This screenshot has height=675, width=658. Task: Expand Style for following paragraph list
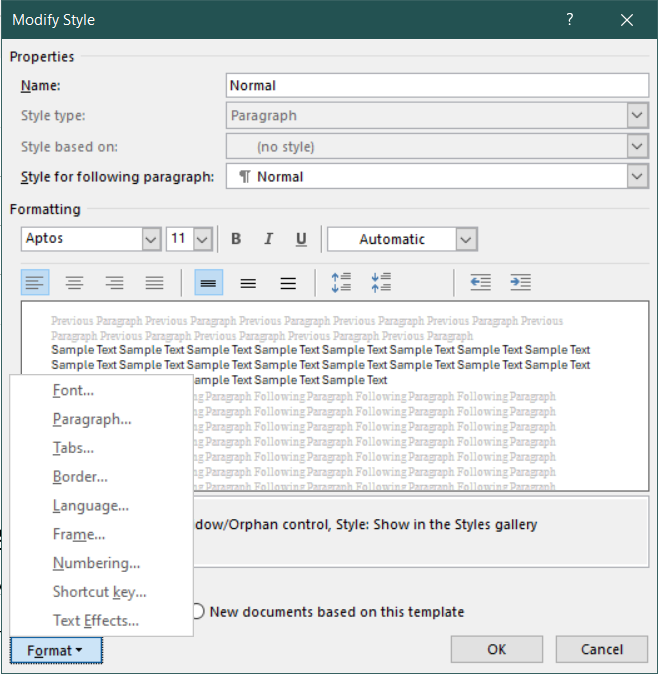point(637,176)
